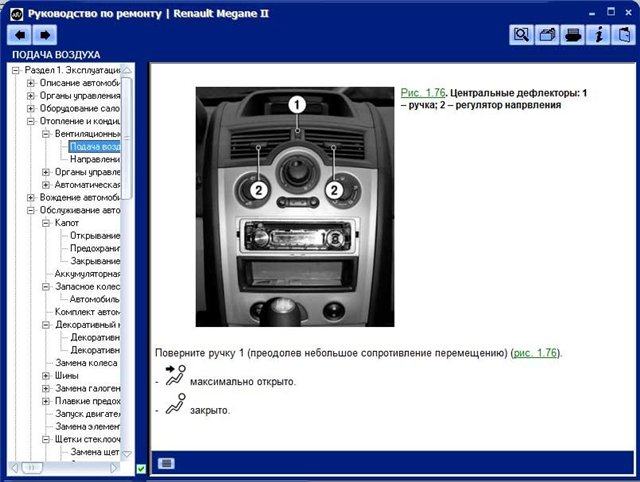640x482 pixels.
Task: Open the search magnifier tool
Action: point(521,35)
